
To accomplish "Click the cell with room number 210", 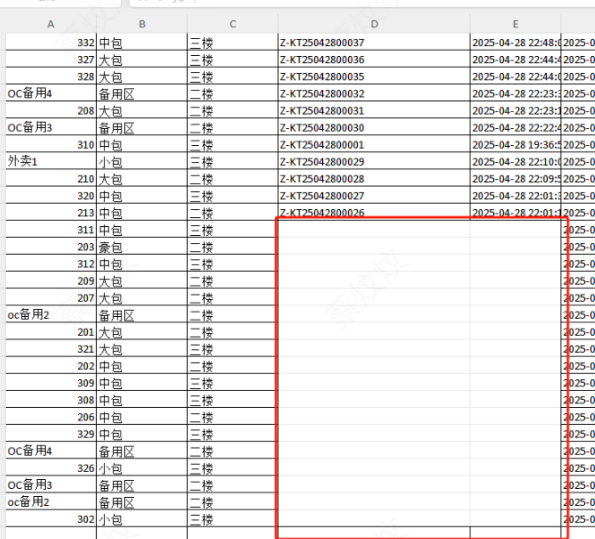I will pos(51,179).
